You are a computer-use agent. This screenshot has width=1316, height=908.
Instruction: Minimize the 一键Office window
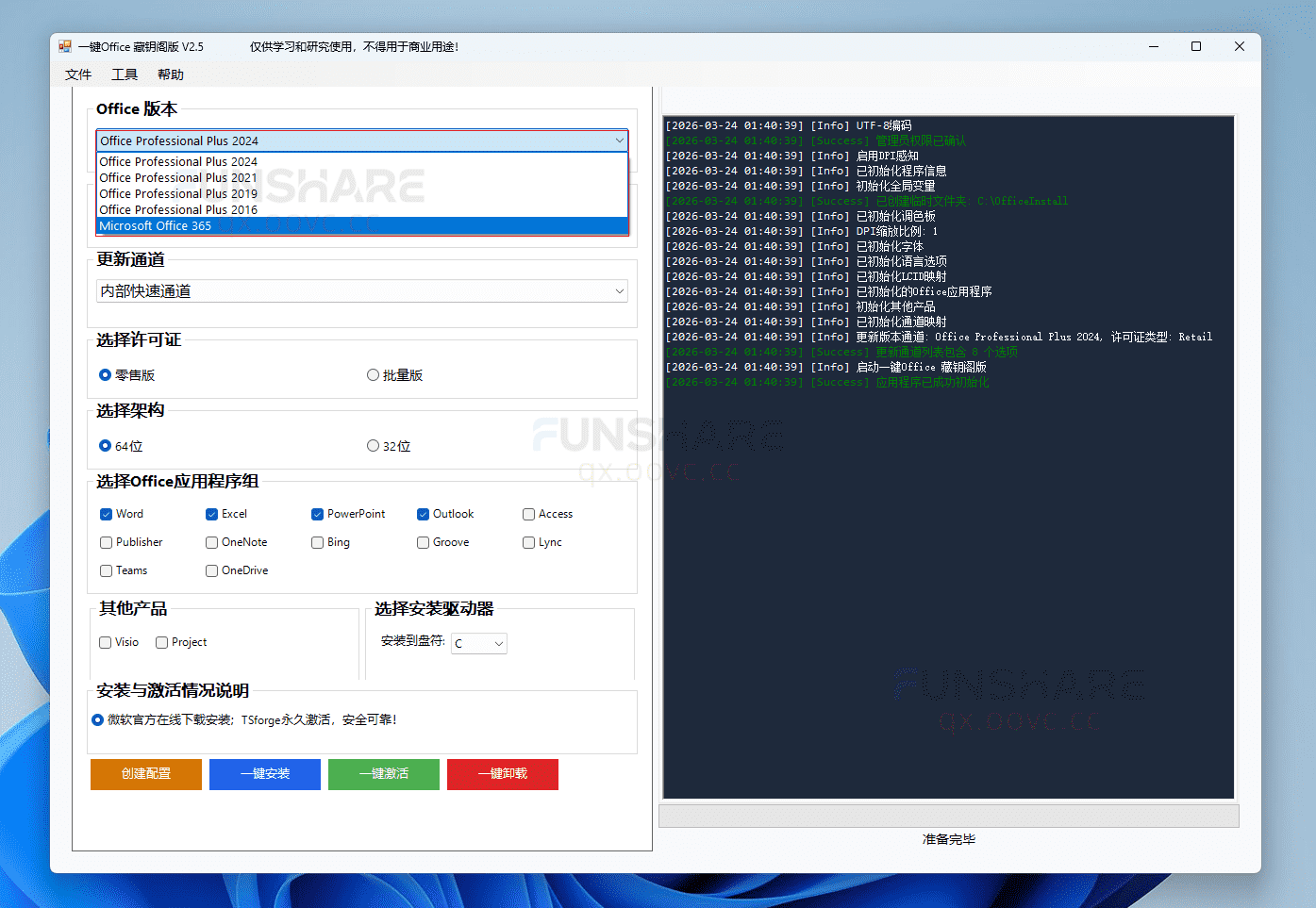(1154, 46)
